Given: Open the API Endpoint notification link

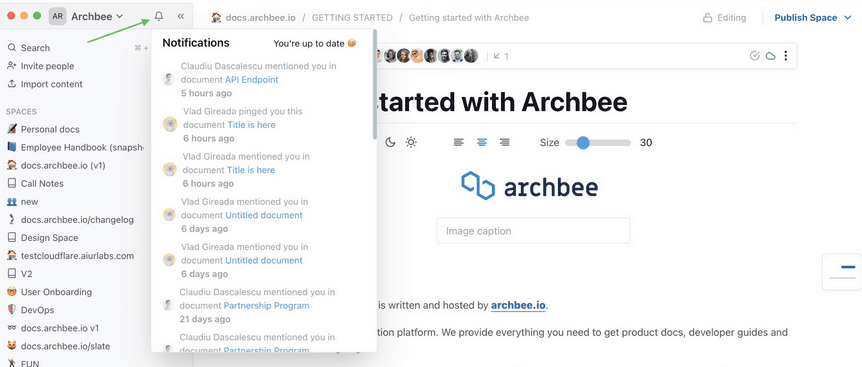Looking at the screenshot, I should tap(252, 80).
